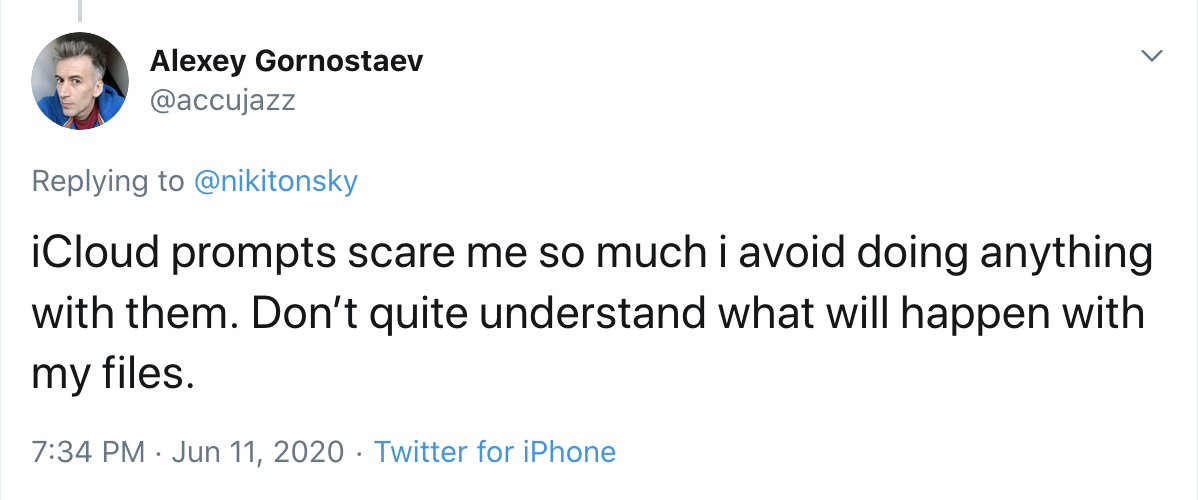Click the thread connector line above the avatar

click(80, 10)
